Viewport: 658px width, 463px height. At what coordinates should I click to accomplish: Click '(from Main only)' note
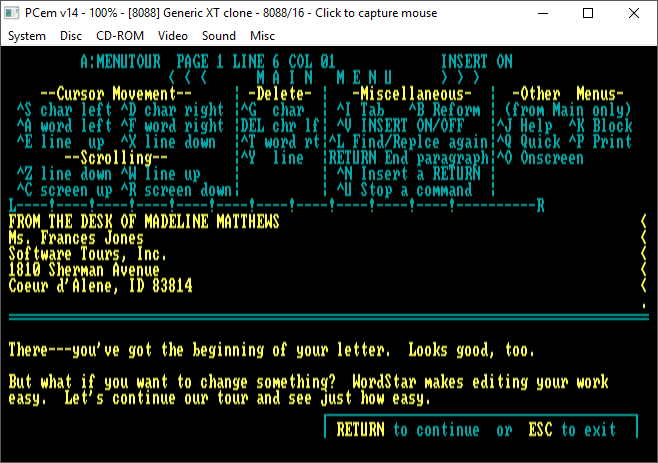(568, 110)
